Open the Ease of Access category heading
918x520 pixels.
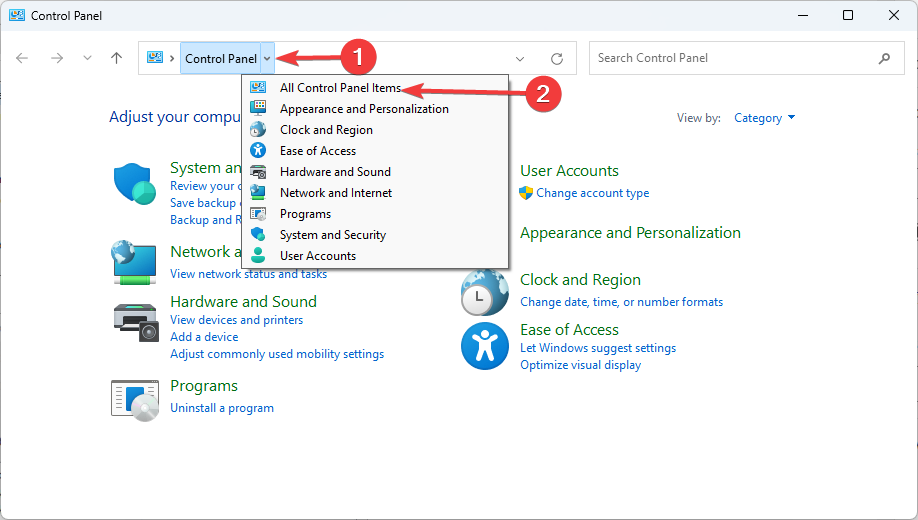point(569,330)
